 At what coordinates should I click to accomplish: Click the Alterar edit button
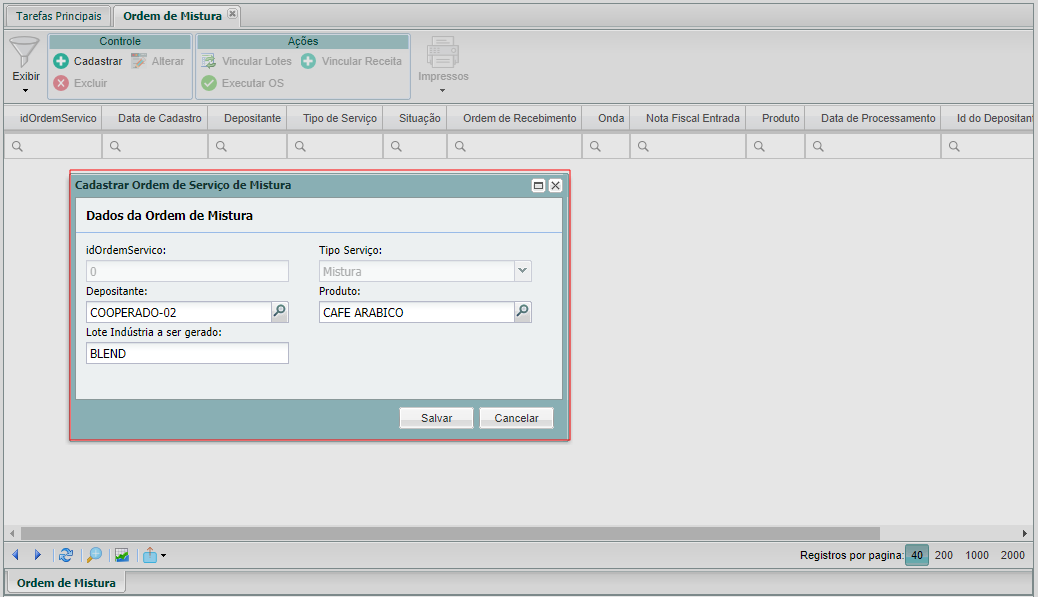click(158, 61)
